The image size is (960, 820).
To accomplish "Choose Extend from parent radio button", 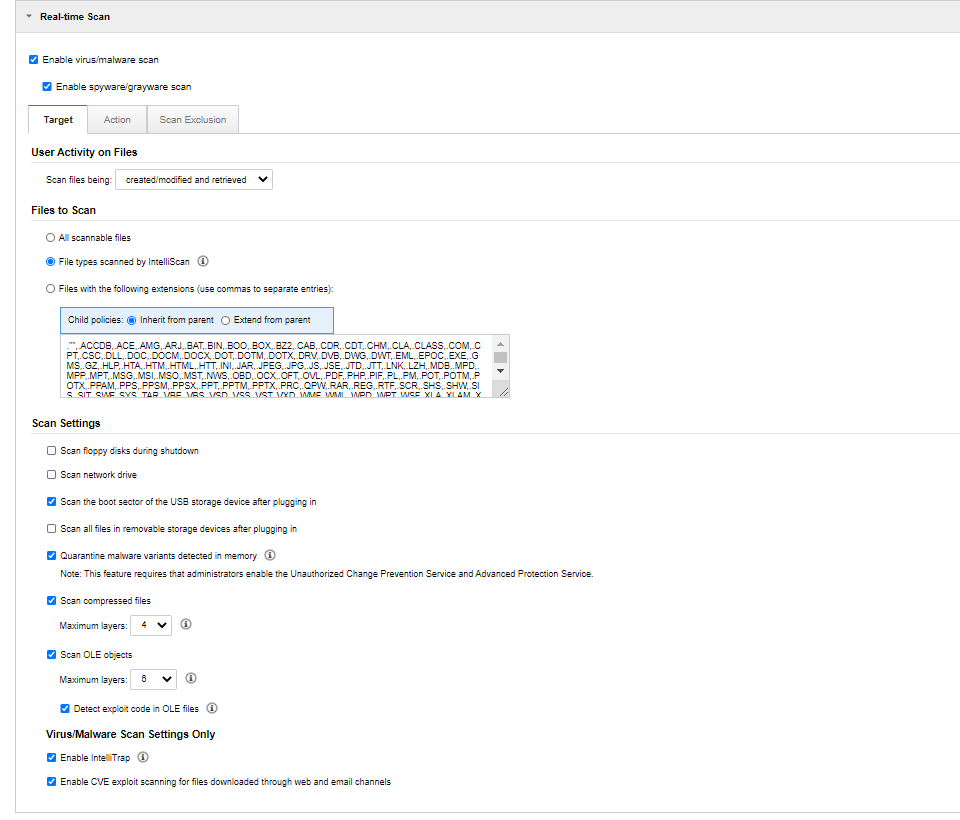I will [x=225, y=320].
